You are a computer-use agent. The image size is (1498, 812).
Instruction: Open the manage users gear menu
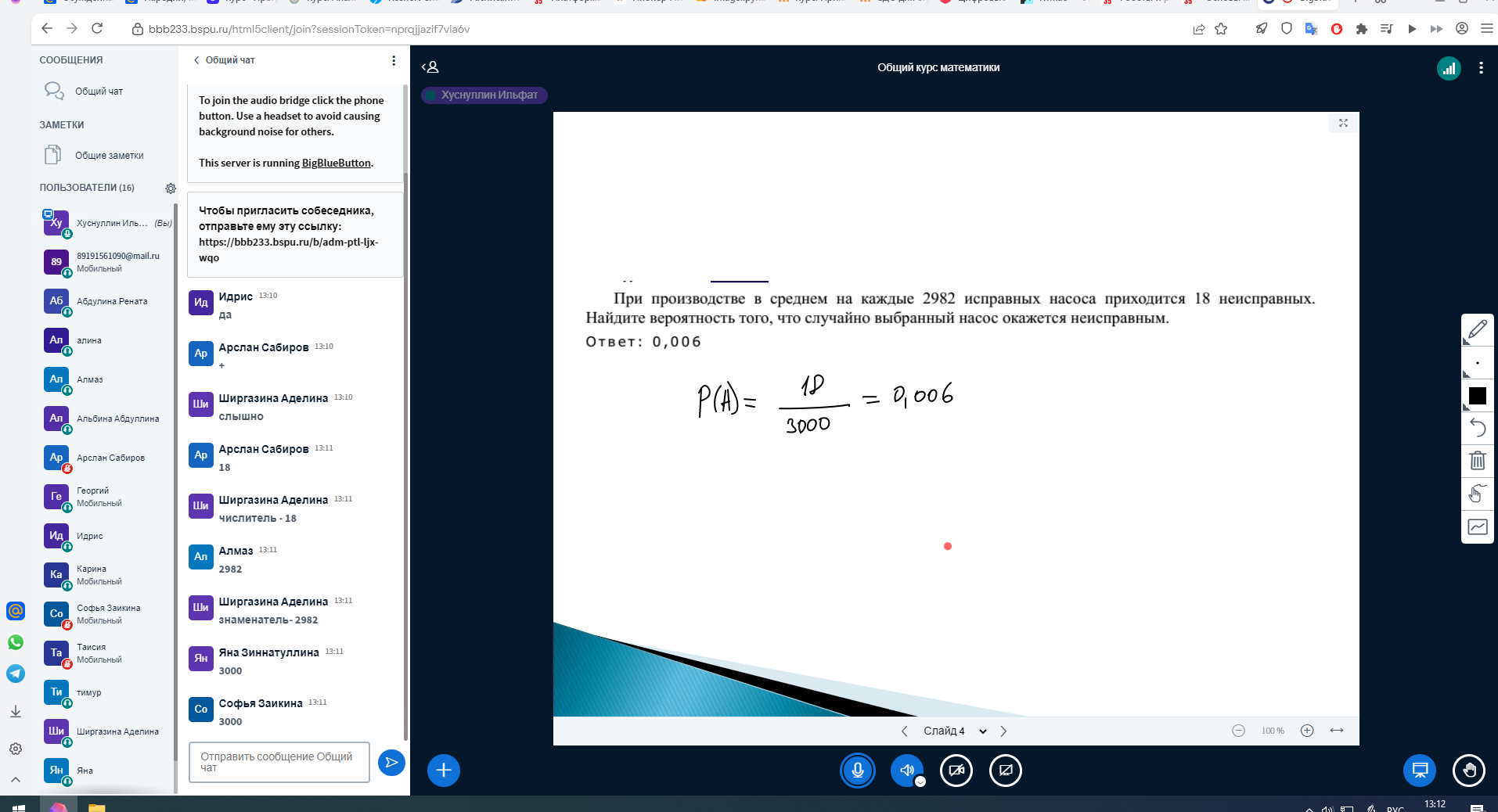[171, 189]
